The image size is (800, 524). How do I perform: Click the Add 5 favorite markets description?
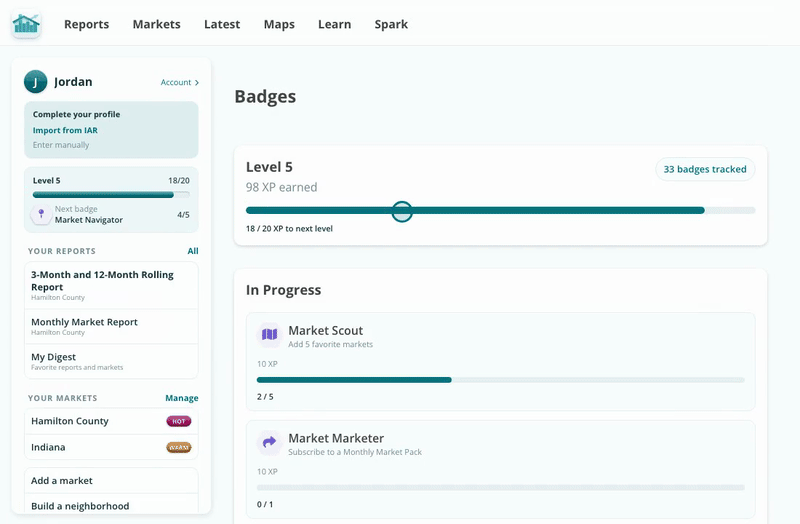coord(331,344)
